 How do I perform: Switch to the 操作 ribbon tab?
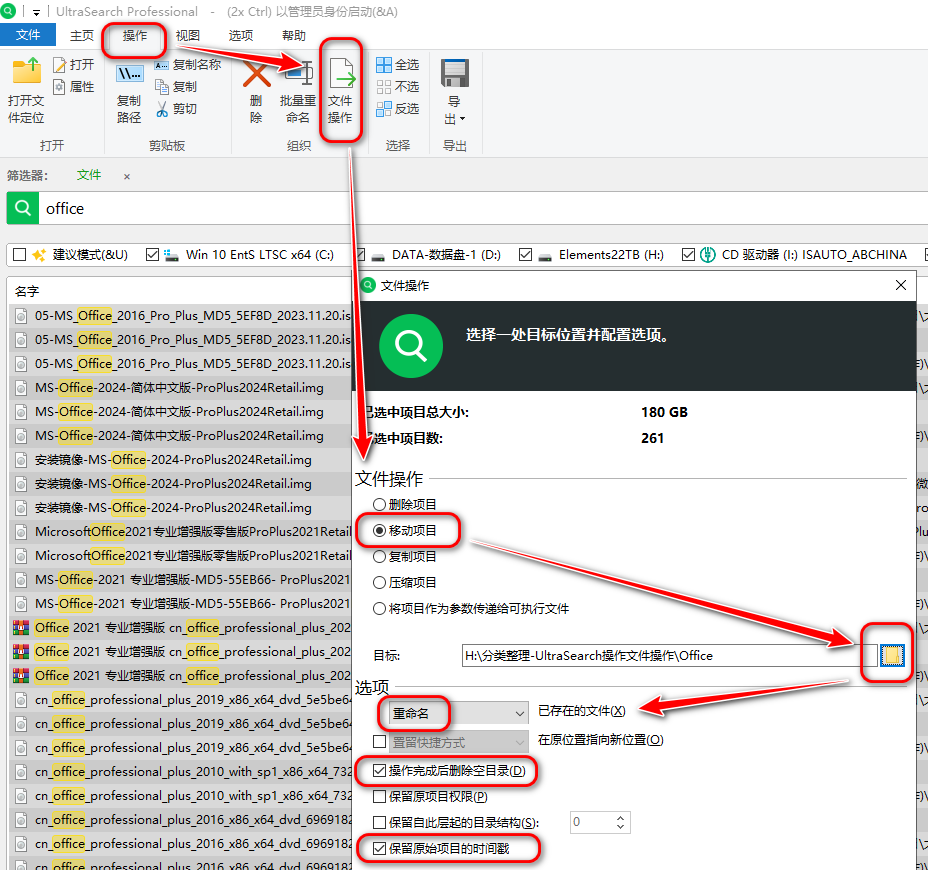pyautogui.click(x=134, y=36)
